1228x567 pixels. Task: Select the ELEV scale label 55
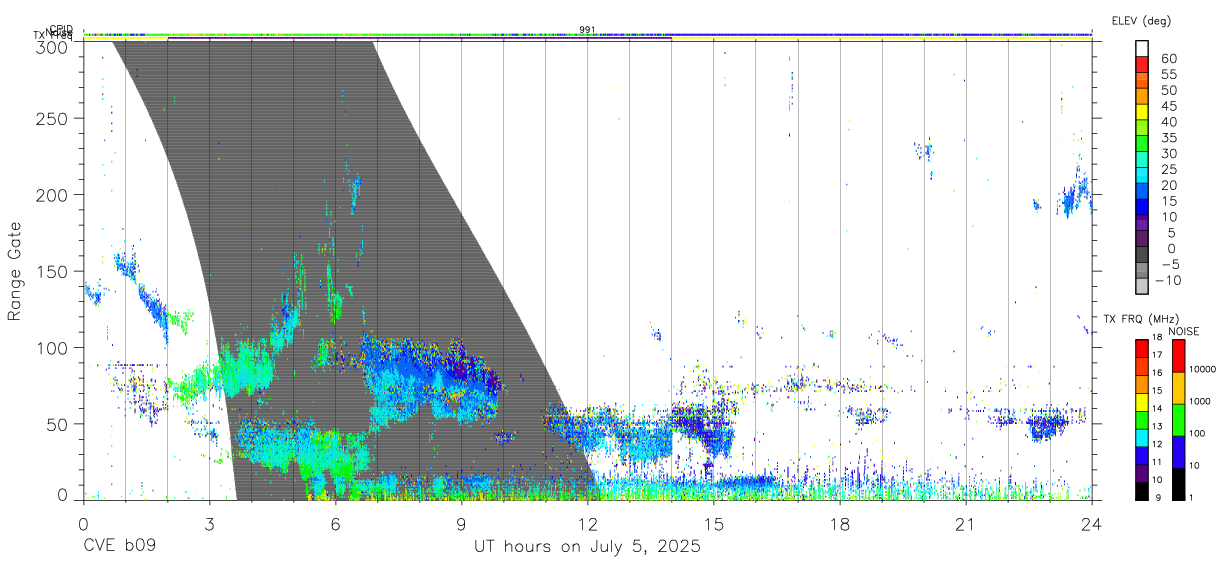pos(1168,75)
